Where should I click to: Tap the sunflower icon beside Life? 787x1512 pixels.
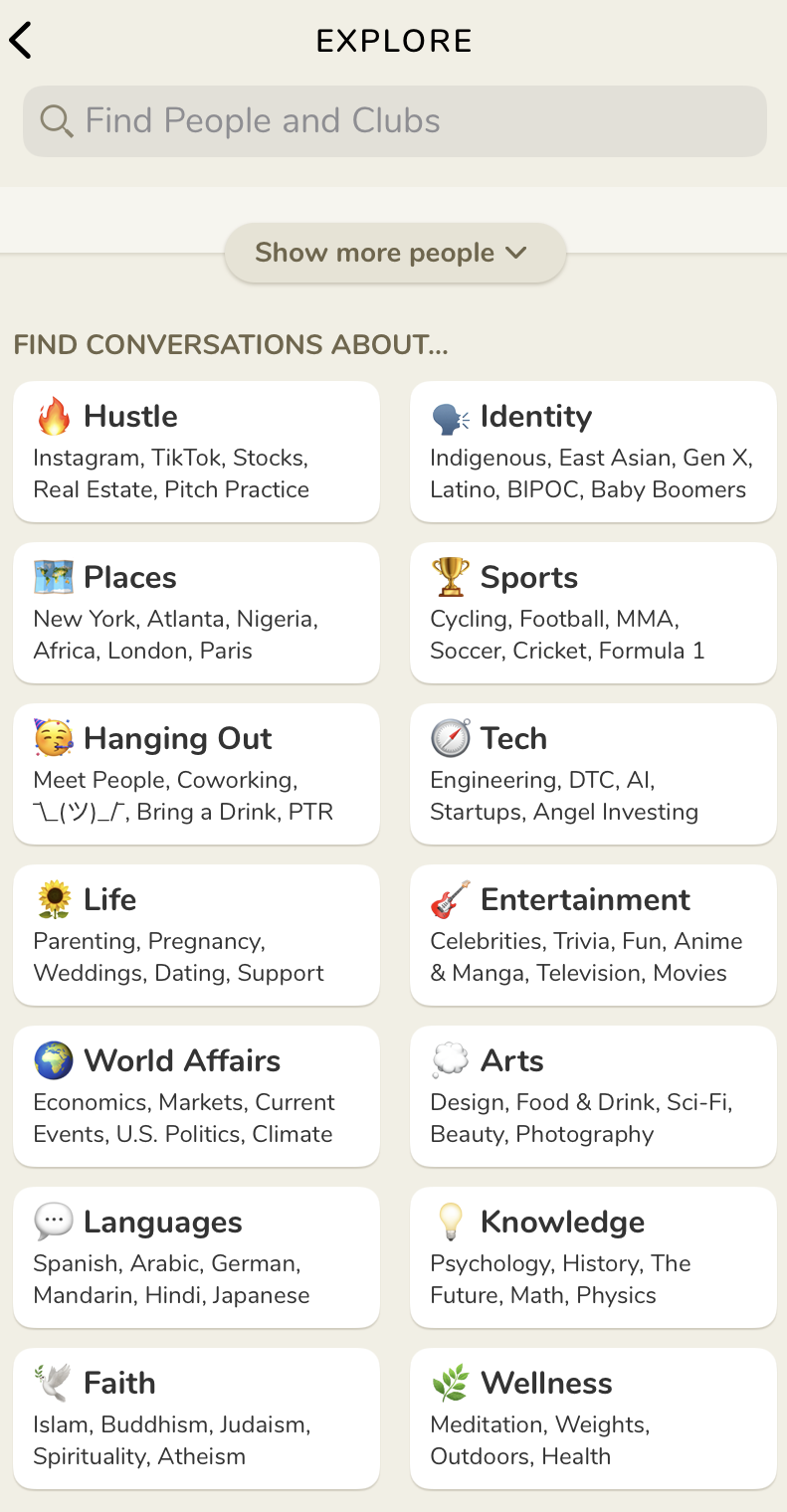click(x=54, y=900)
